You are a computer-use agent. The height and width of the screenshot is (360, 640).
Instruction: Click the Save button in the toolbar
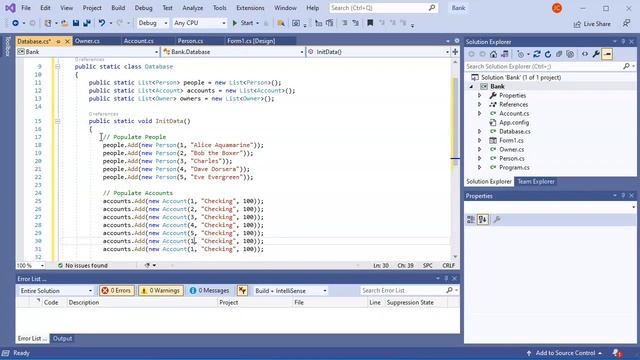(x=76, y=23)
